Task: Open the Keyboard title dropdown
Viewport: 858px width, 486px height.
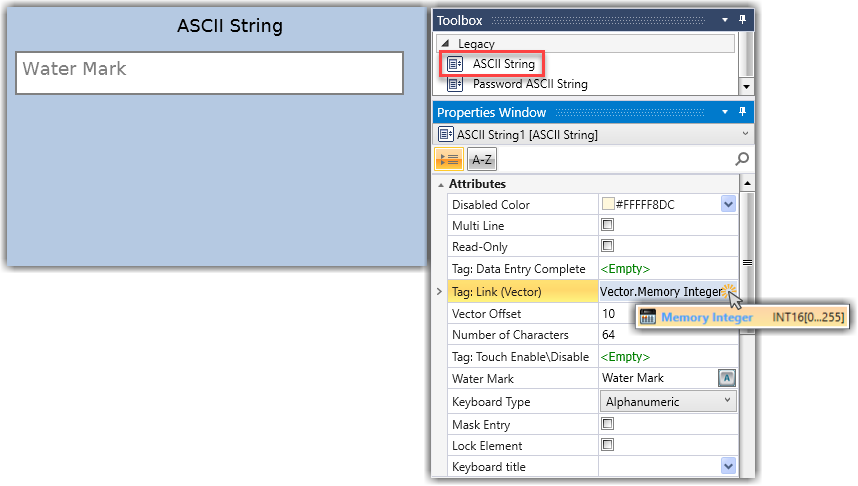Action: 728,467
